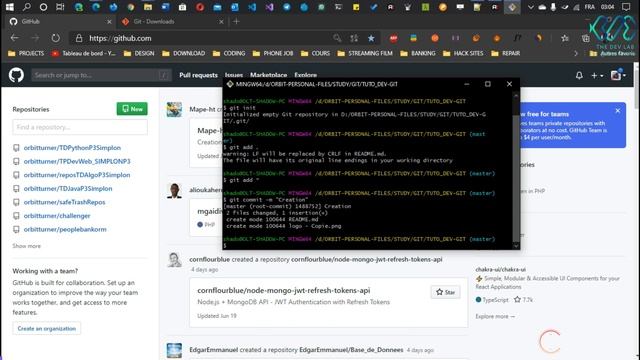The image size is (640, 360).
Task: Open the STREAMING FILM bookmark folder
Action: click(x=365, y=53)
